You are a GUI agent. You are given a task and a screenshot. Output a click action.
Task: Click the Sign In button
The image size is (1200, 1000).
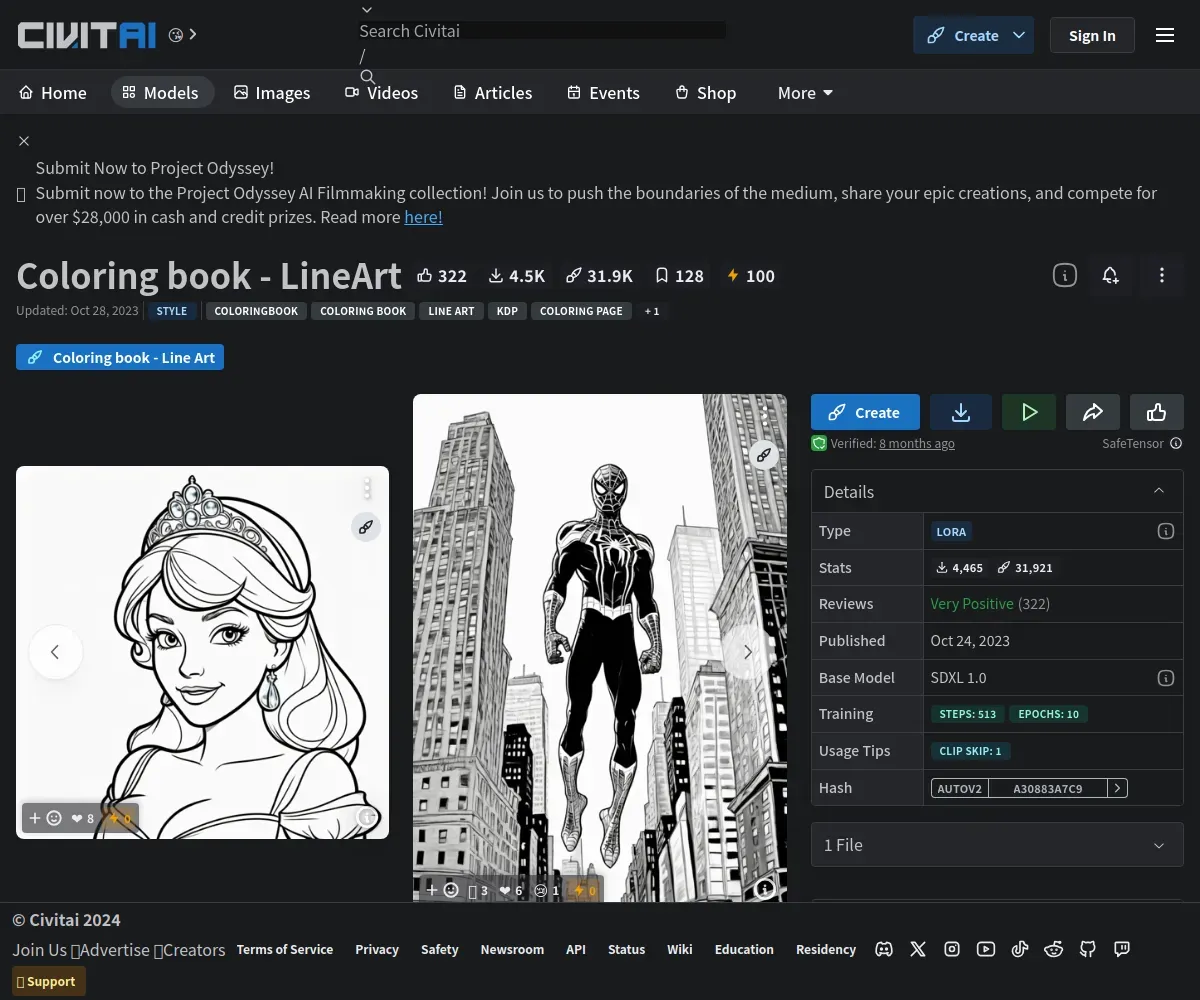click(x=1092, y=35)
